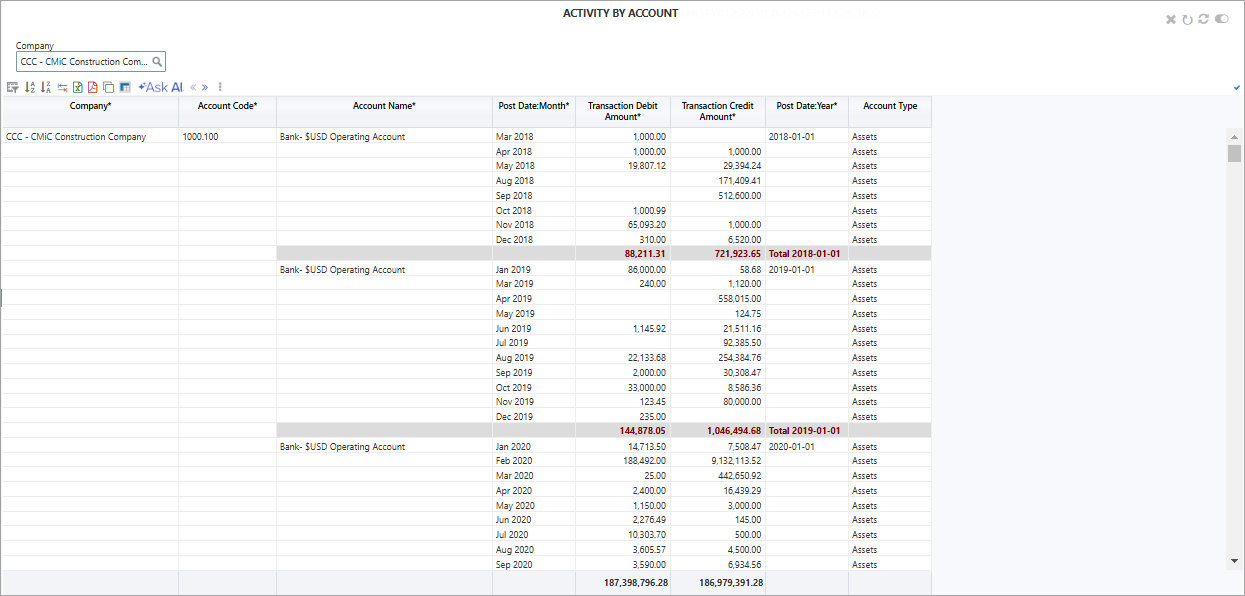Go to next page double-arrow
Viewport: 1245px width, 596px height.
(x=205, y=87)
